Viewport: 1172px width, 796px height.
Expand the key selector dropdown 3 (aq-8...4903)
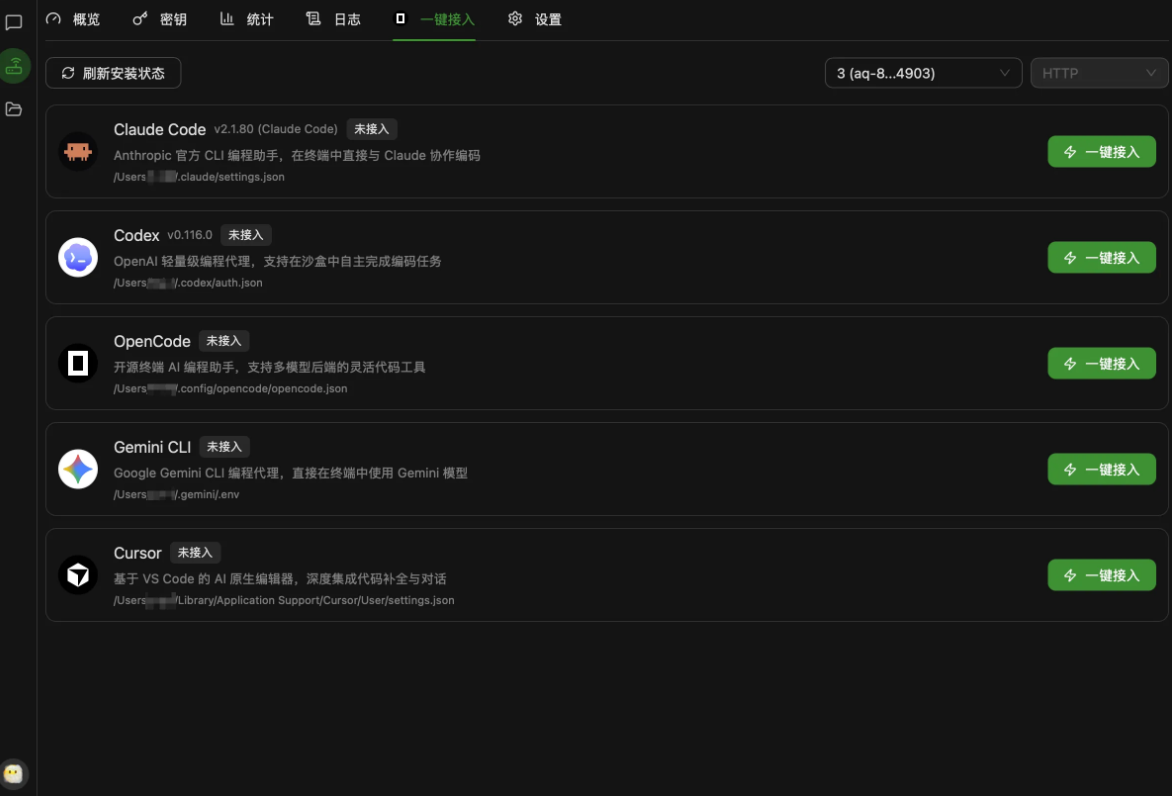[x=922, y=73]
